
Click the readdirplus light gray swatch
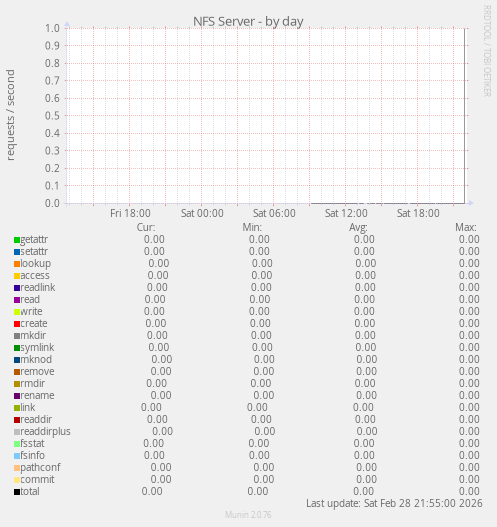(17, 432)
